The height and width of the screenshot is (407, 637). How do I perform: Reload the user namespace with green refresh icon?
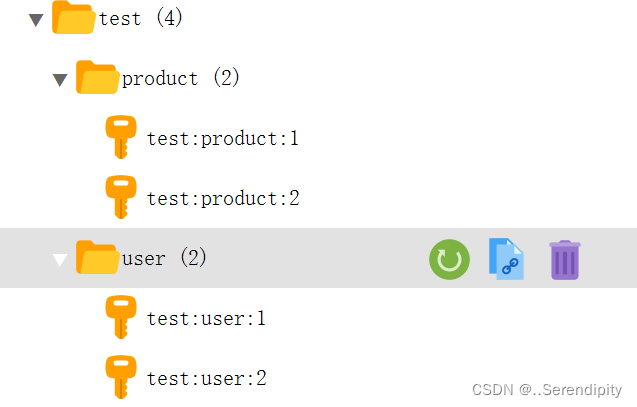[449, 259]
